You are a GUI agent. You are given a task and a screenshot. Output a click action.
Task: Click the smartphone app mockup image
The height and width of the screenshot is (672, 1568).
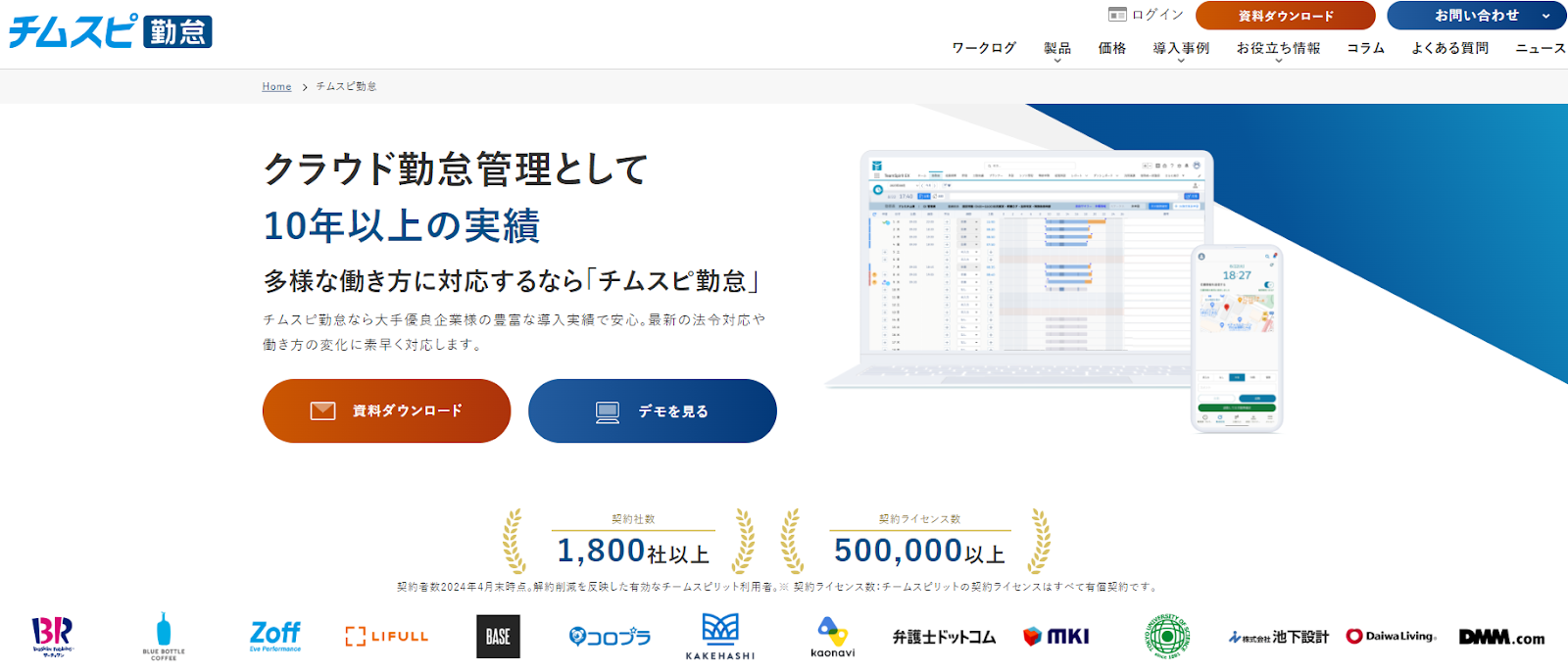[1237, 338]
